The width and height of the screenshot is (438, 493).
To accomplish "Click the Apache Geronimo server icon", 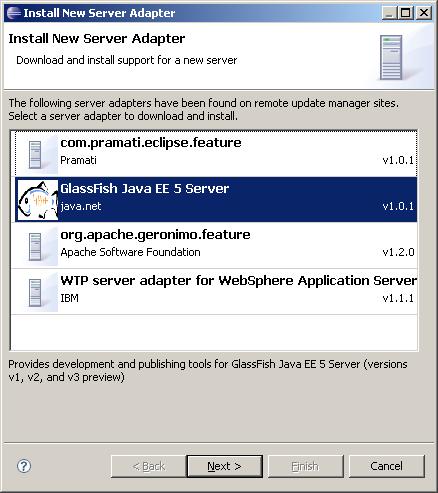I will pos(37,246).
